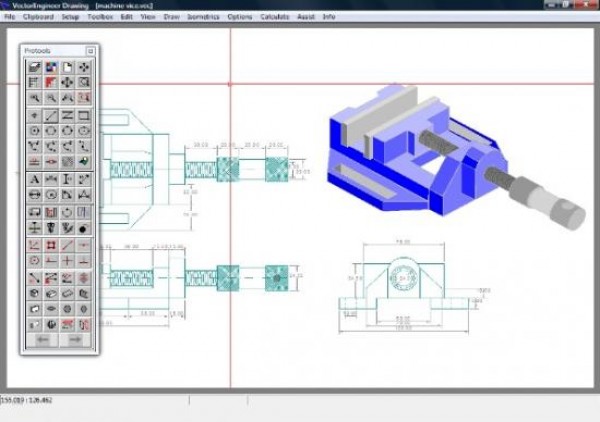Choose the plus-shaped crosshair snap tool
This screenshot has height=422, width=600.
coord(67,261)
